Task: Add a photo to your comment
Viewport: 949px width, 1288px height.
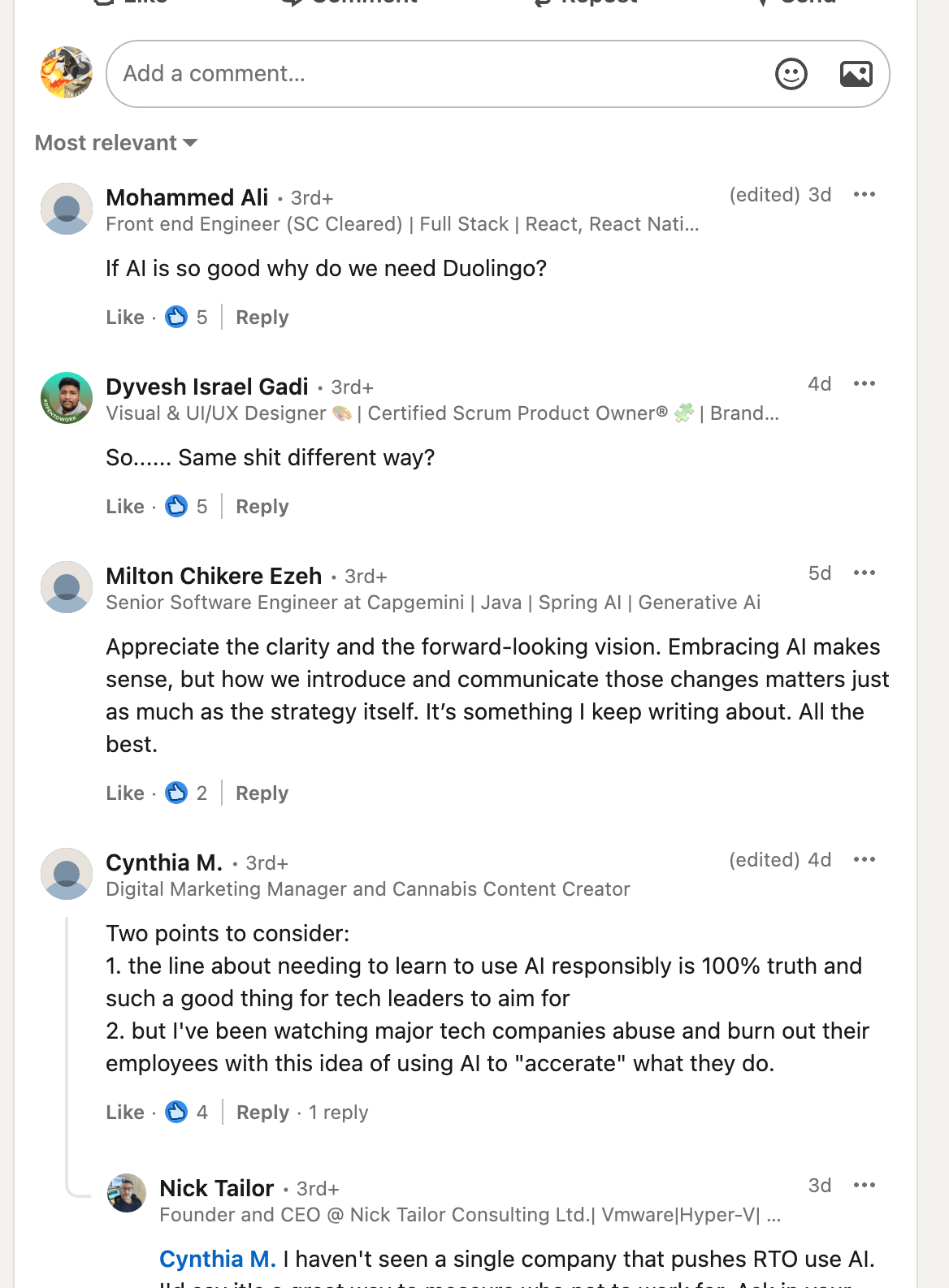Action: (x=856, y=74)
